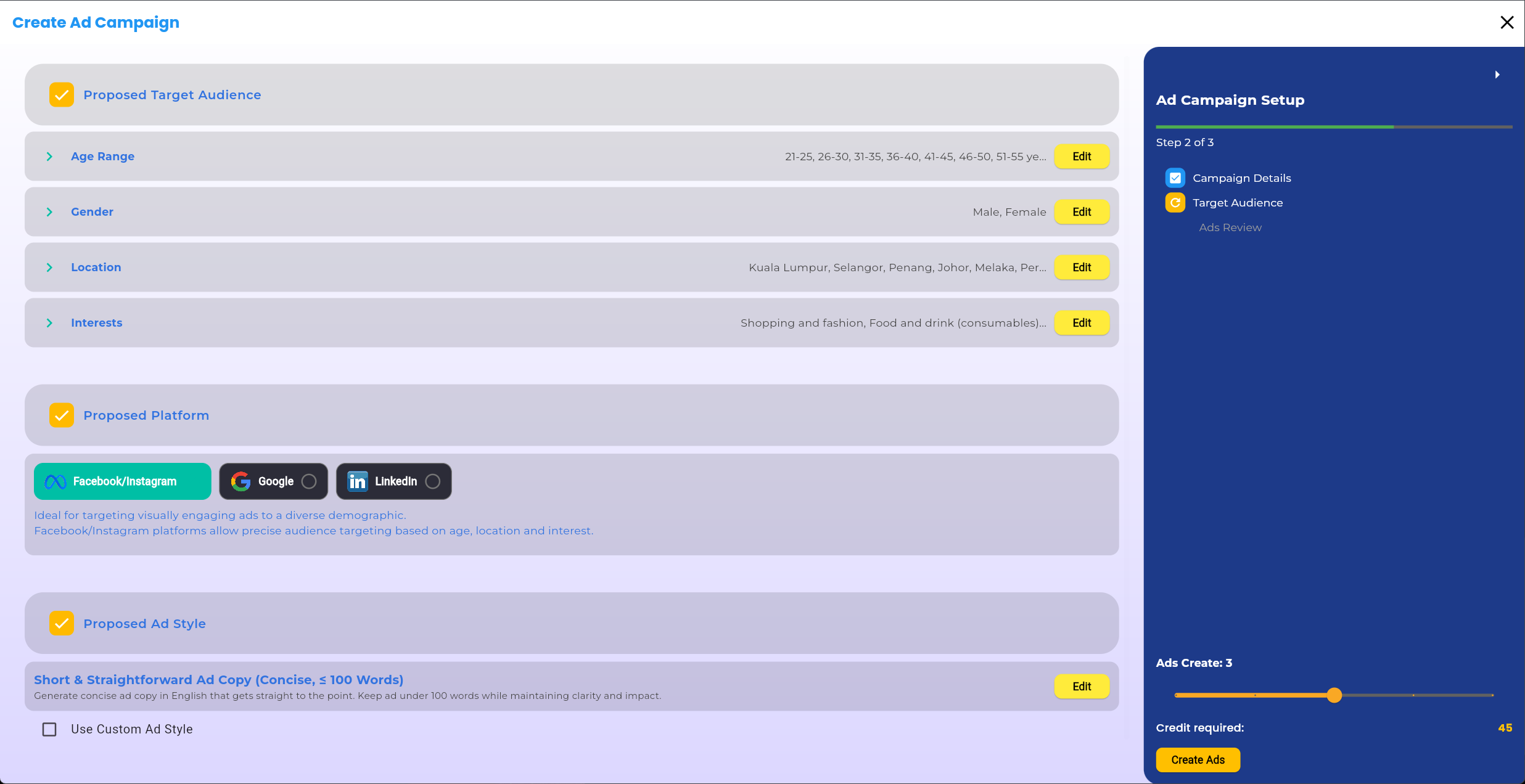Expand the Gender row chevron
The width and height of the screenshot is (1525, 784).
pos(49,212)
